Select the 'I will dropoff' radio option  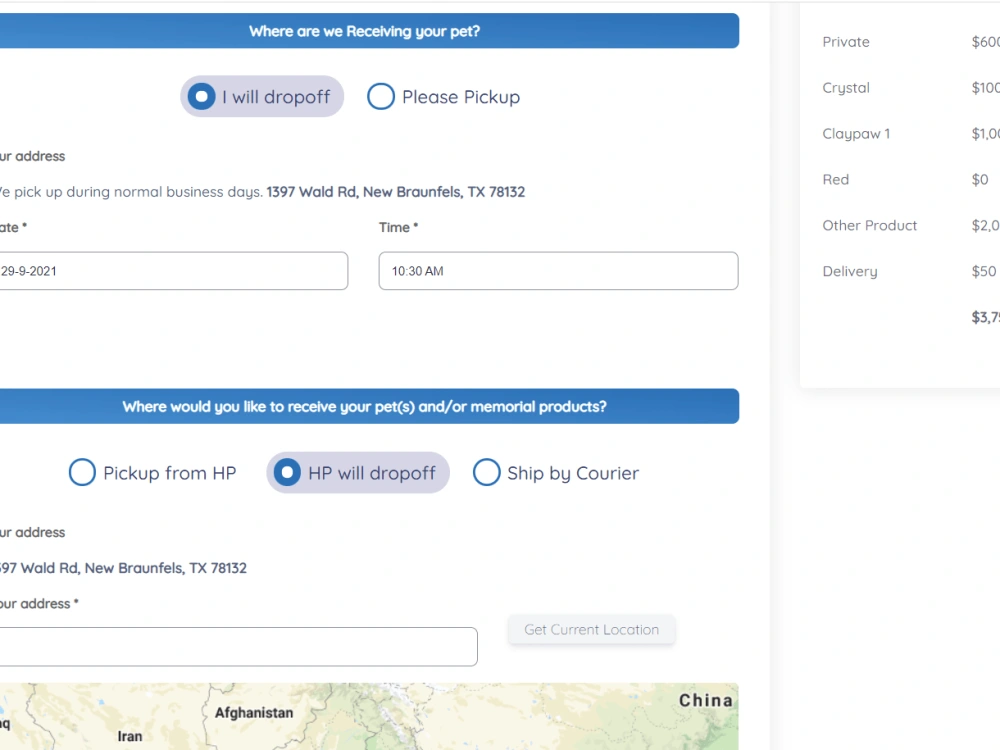261,97
